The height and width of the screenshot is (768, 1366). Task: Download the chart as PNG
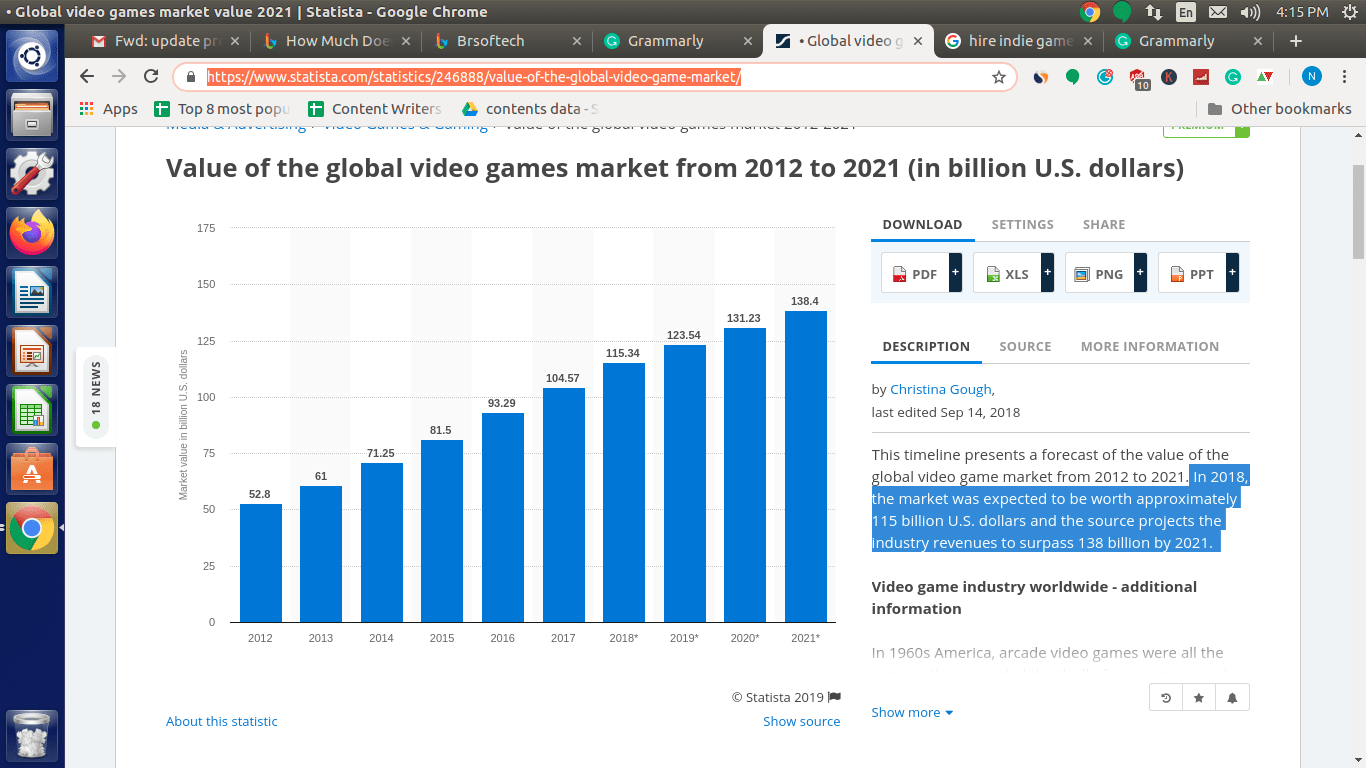tap(1099, 273)
